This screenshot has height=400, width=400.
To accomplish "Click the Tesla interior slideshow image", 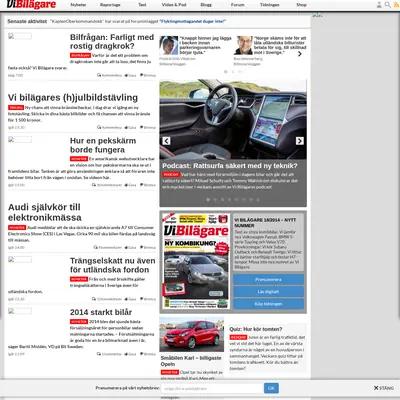I will point(233,119).
